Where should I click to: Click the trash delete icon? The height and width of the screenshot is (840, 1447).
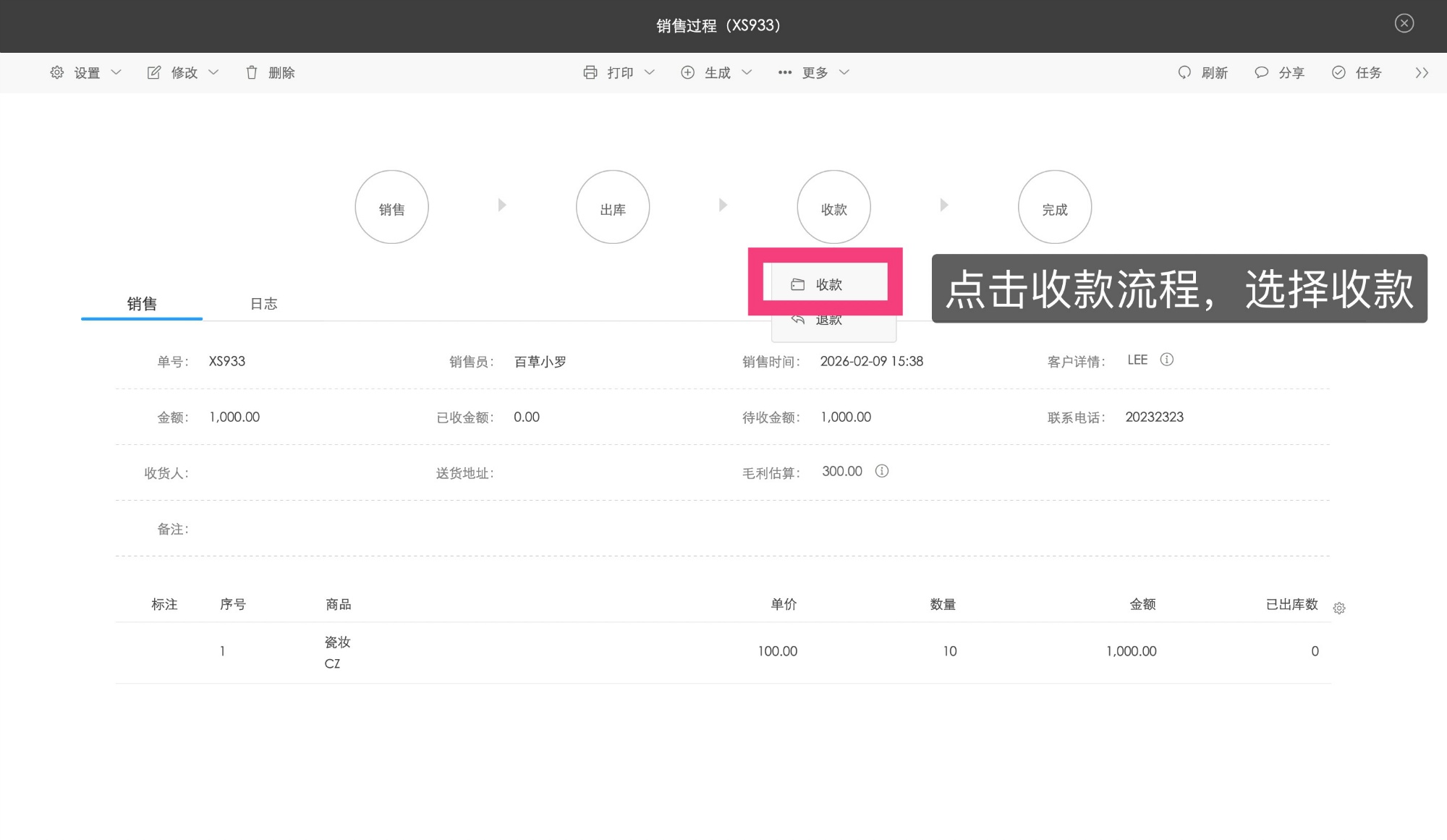click(x=251, y=72)
